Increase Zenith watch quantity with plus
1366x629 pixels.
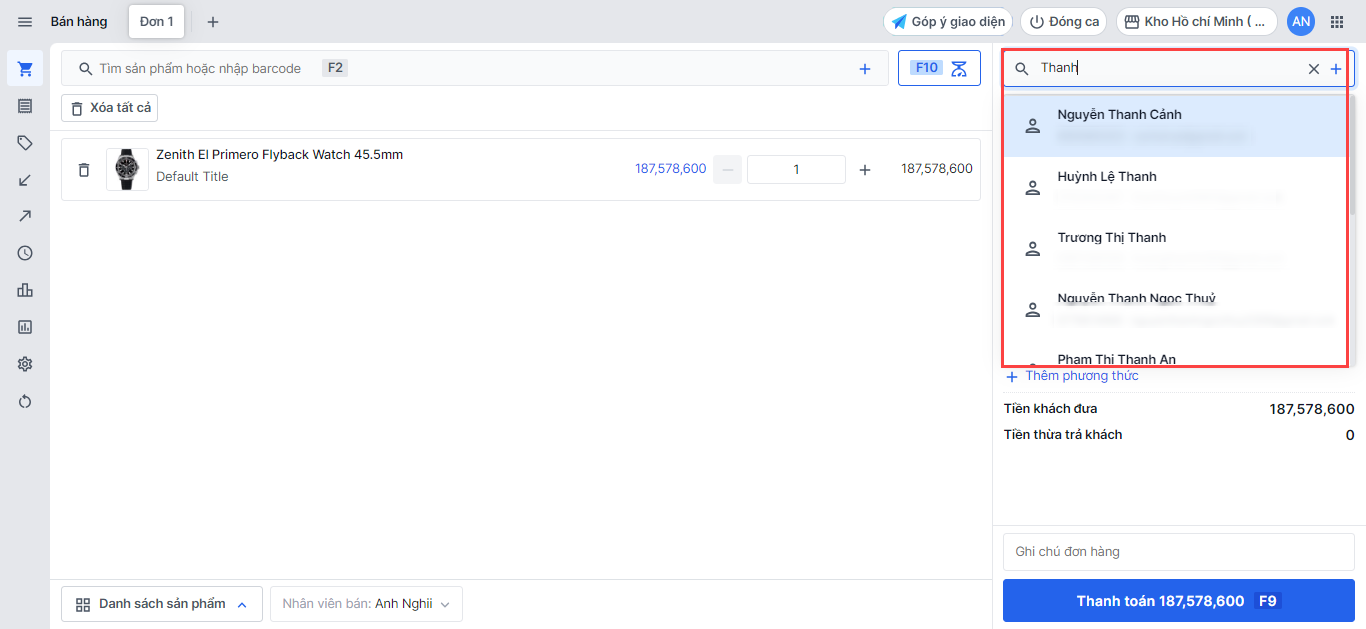[x=865, y=170]
